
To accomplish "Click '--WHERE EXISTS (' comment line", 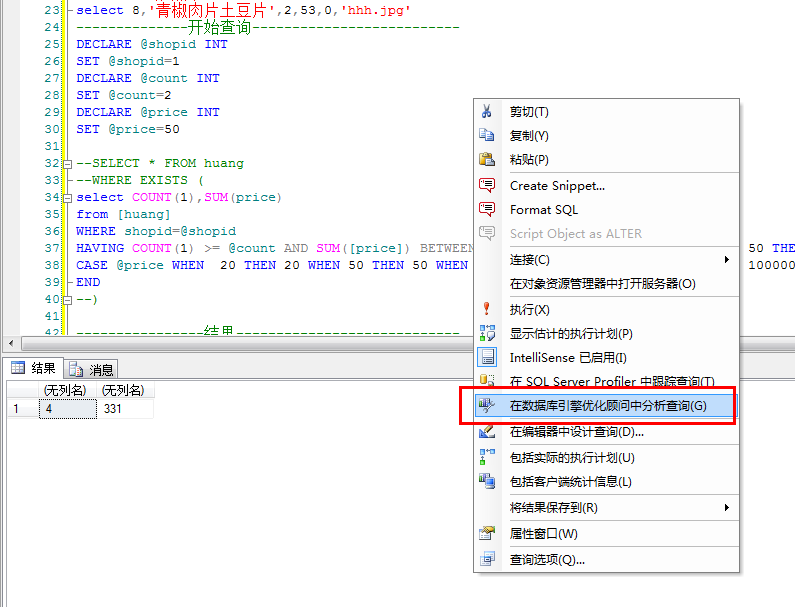I will 140,180.
